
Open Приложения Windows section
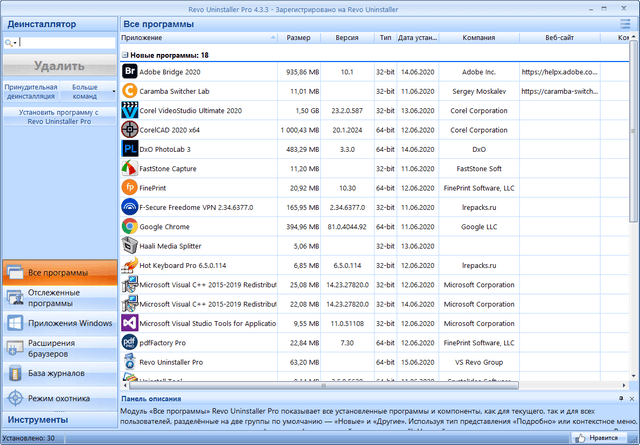coord(58,323)
